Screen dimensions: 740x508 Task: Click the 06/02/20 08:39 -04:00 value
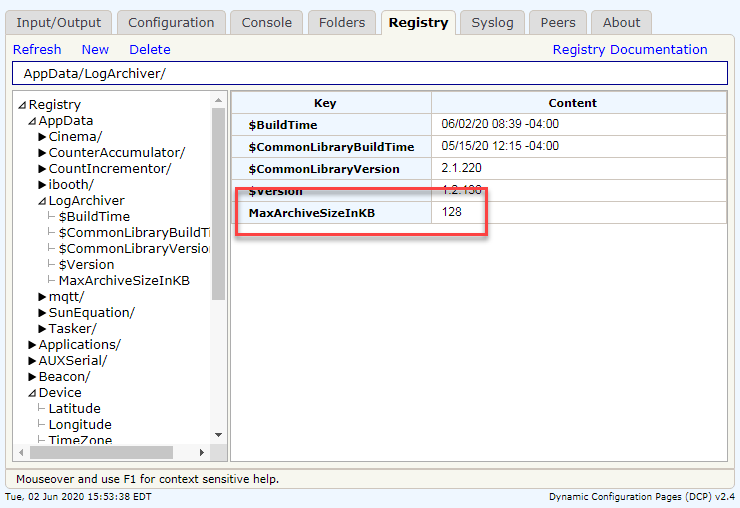tap(500, 124)
